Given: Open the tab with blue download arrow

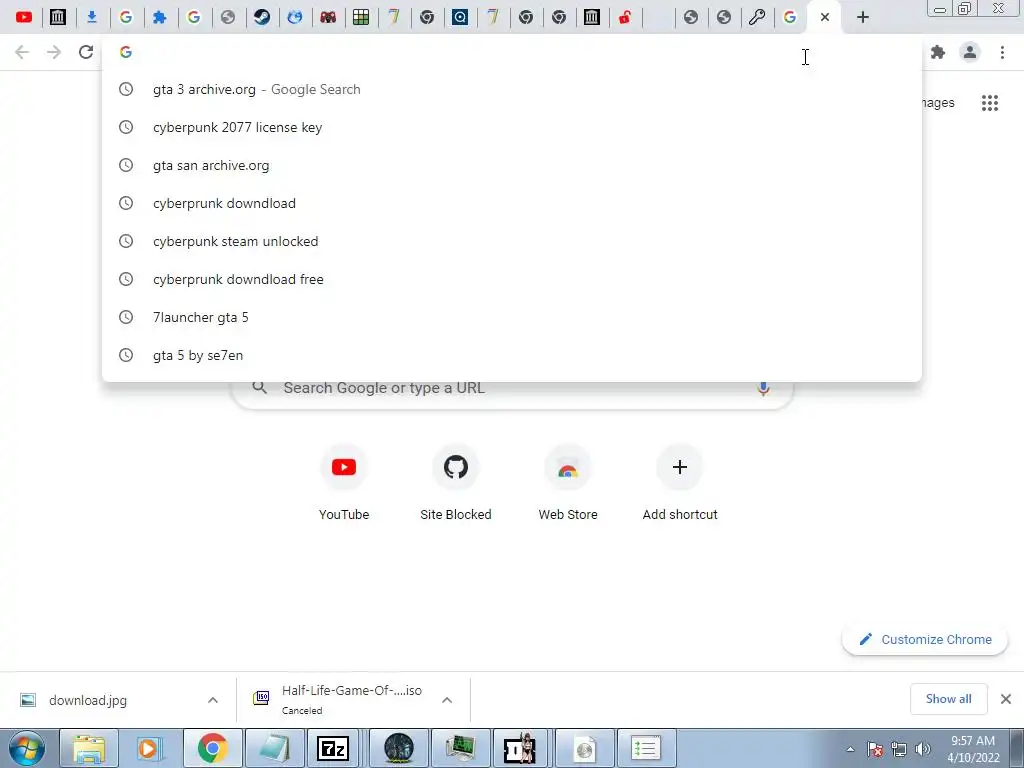Looking at the screenshot, I should point(92,17).
